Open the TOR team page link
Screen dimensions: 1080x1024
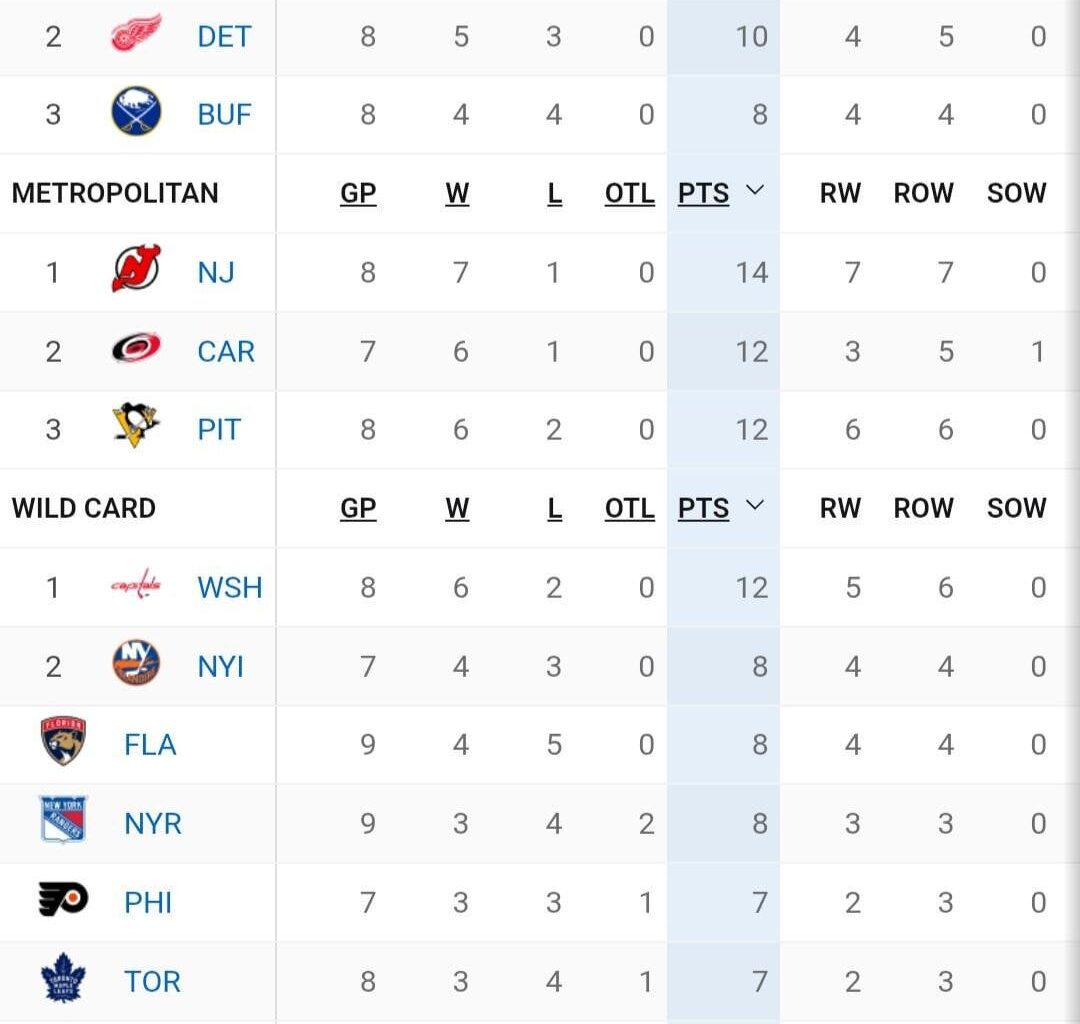click(152, 981)
